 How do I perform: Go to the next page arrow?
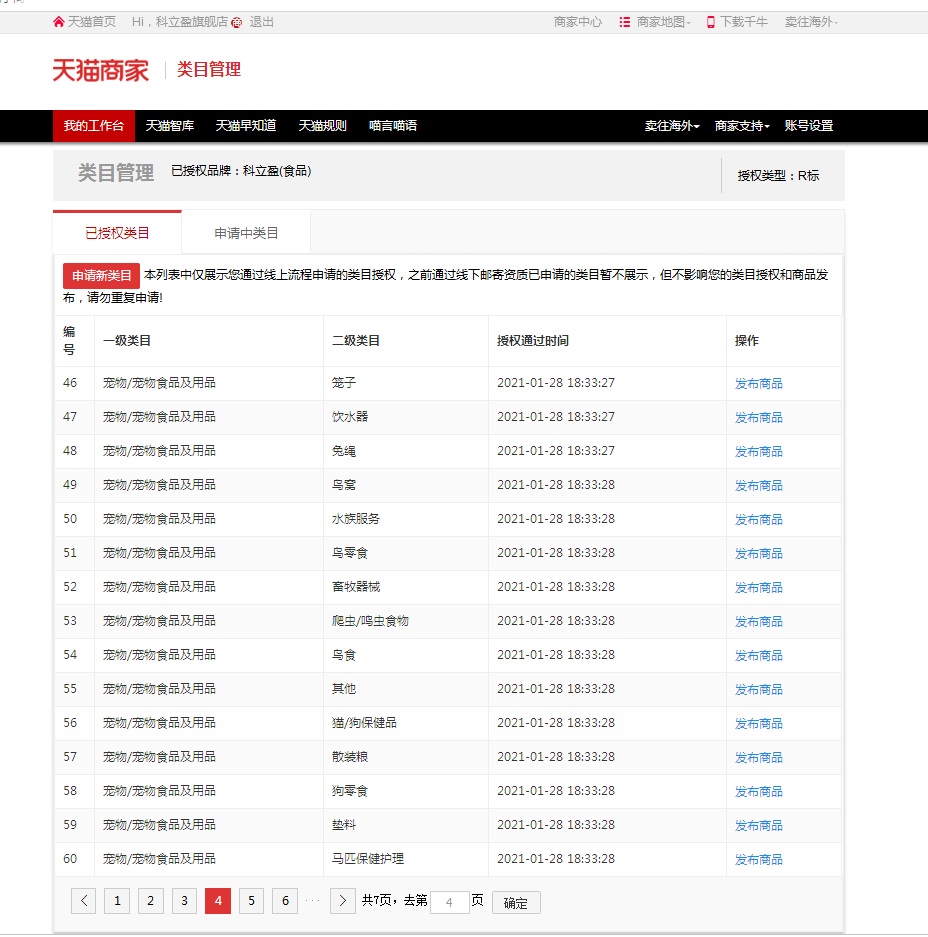[x=342, y=901]
